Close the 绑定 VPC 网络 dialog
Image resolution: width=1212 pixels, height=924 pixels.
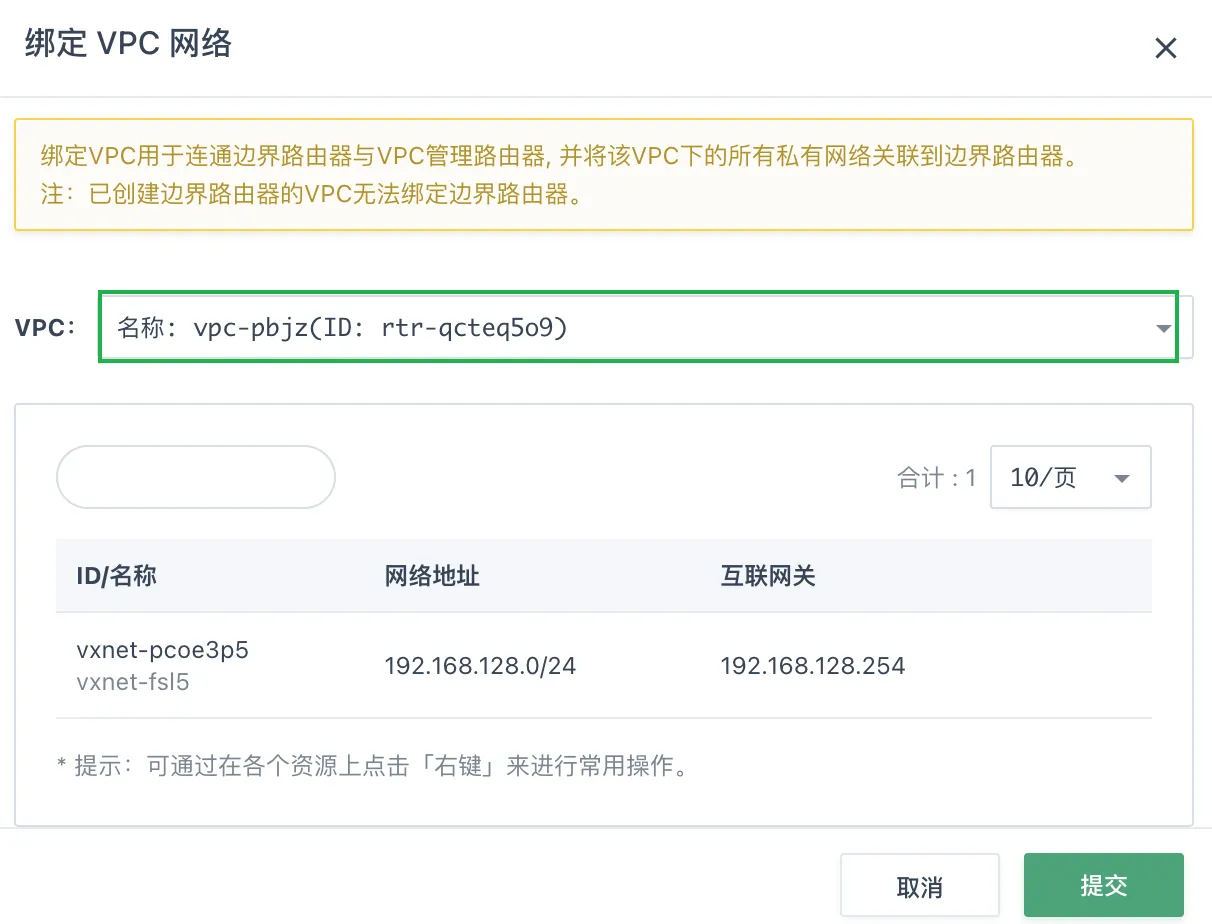[x=1165, y=48]
